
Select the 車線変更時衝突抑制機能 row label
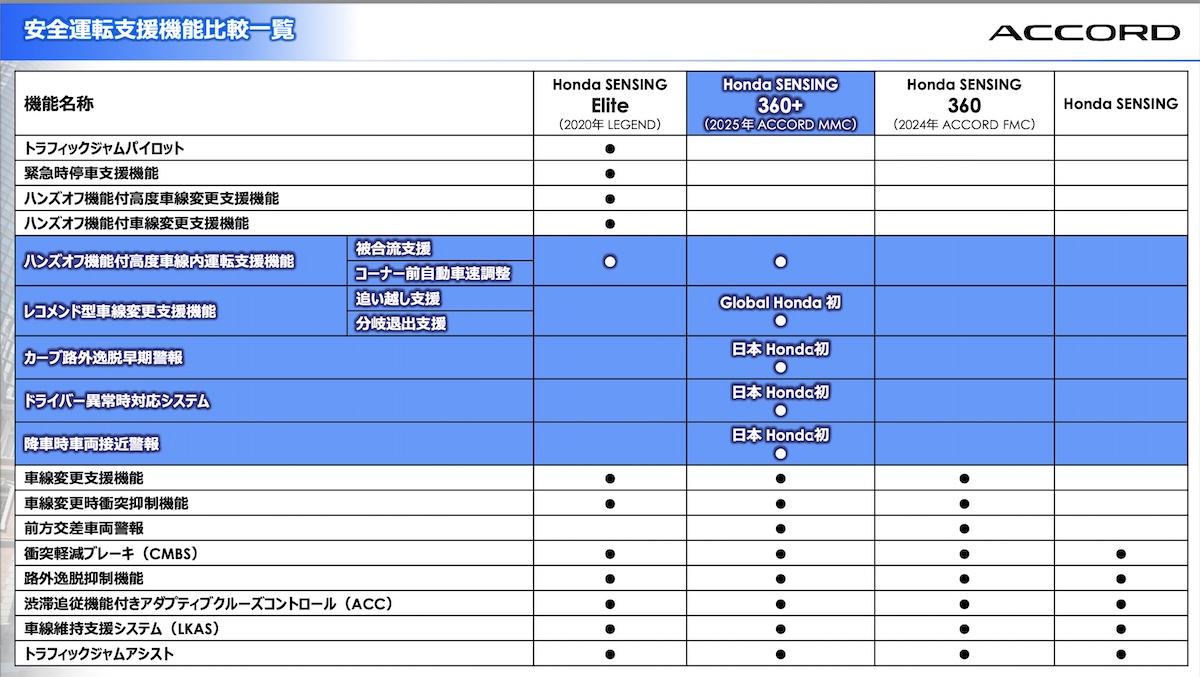pos(105,503)
